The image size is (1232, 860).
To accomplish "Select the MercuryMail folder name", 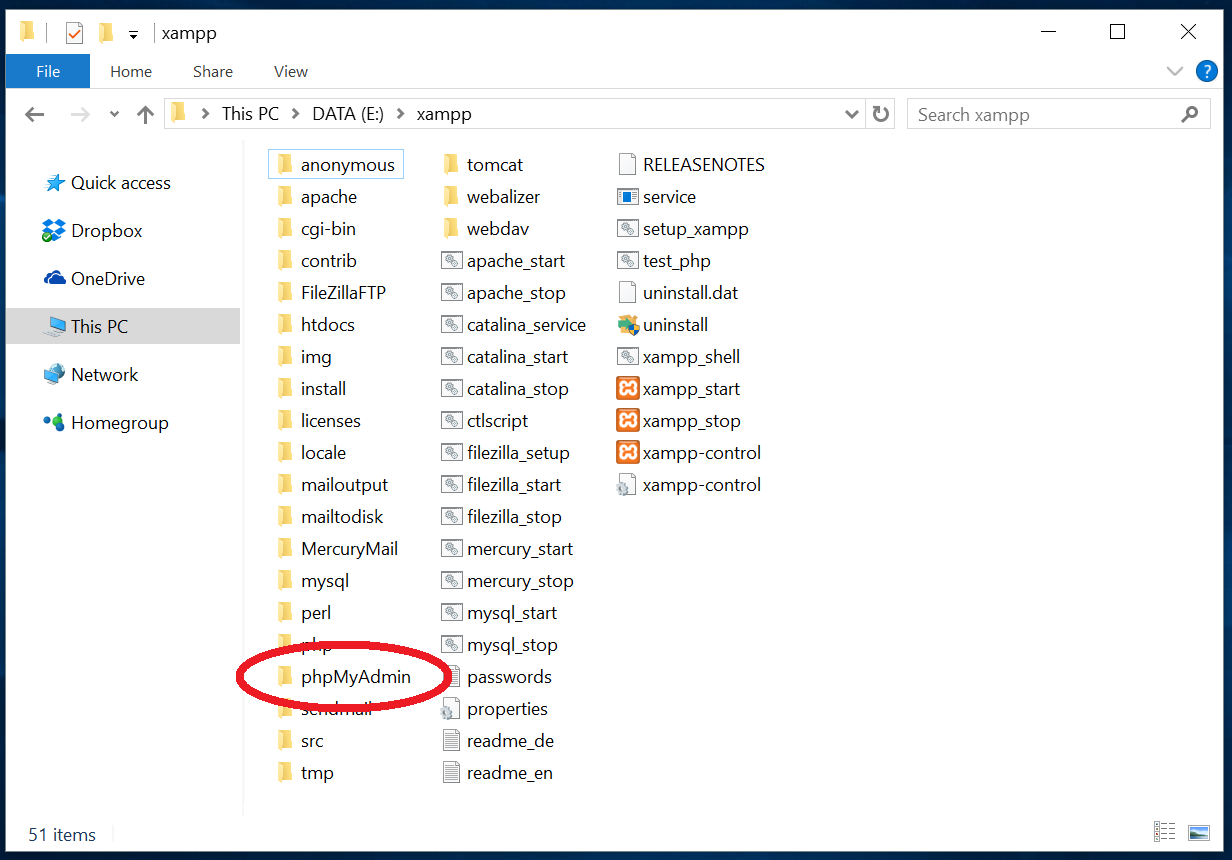I will [349, 549].
